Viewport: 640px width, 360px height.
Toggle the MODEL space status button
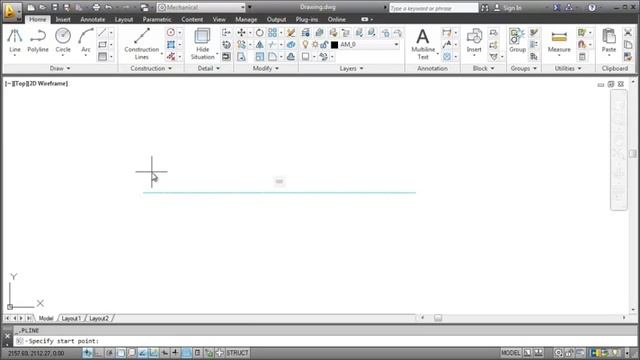pos(511,353)
